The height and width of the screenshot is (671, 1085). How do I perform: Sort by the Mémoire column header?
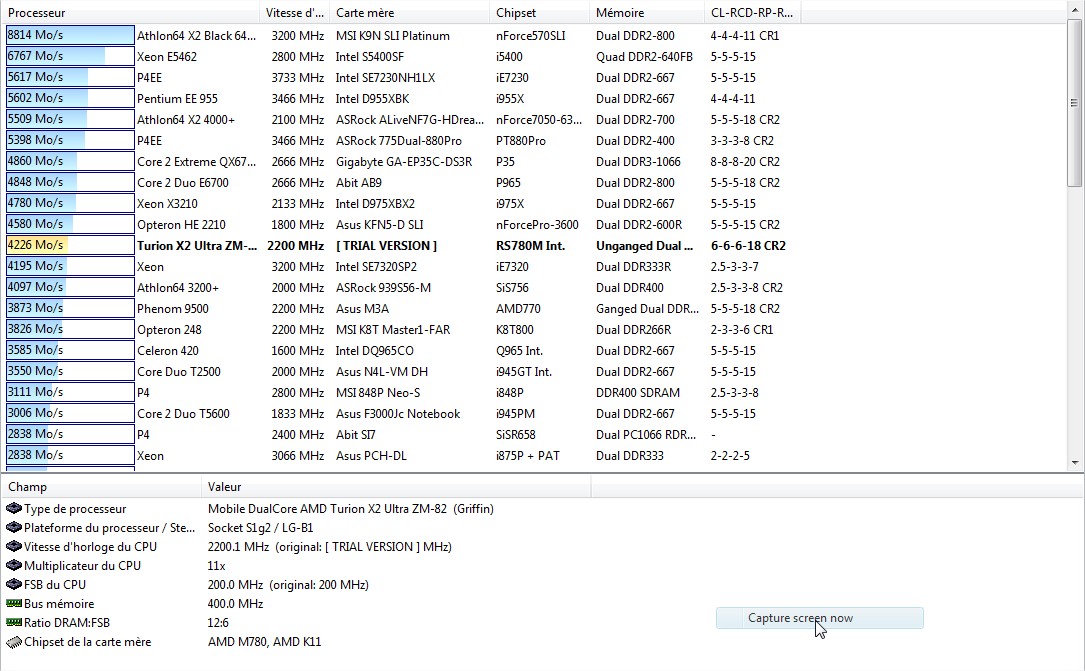[x=647, y=12]
